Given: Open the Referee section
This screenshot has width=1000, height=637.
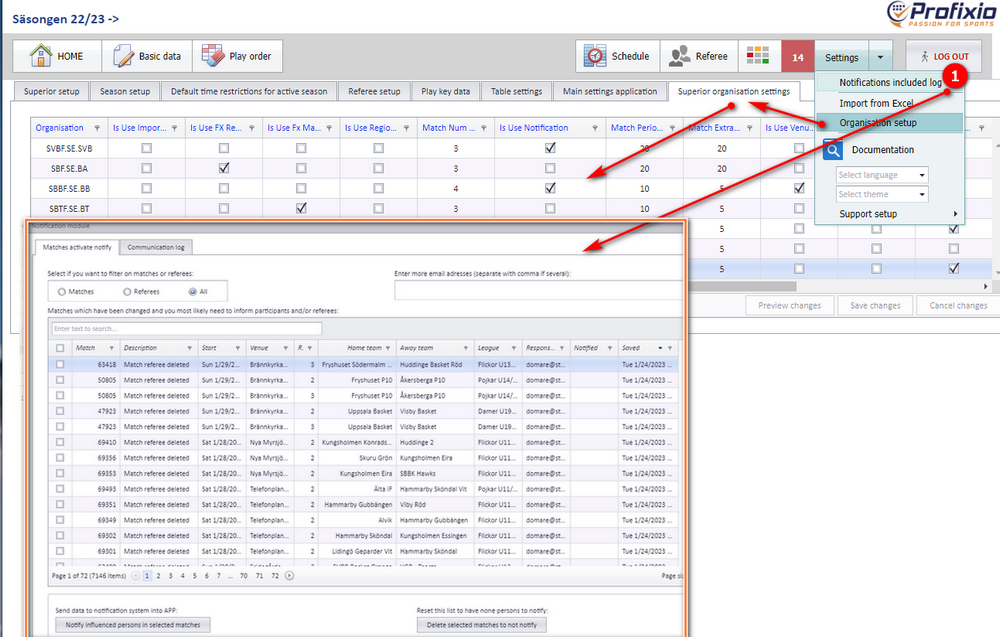Looking at the screenshot, I should click(x=699, y=56).
